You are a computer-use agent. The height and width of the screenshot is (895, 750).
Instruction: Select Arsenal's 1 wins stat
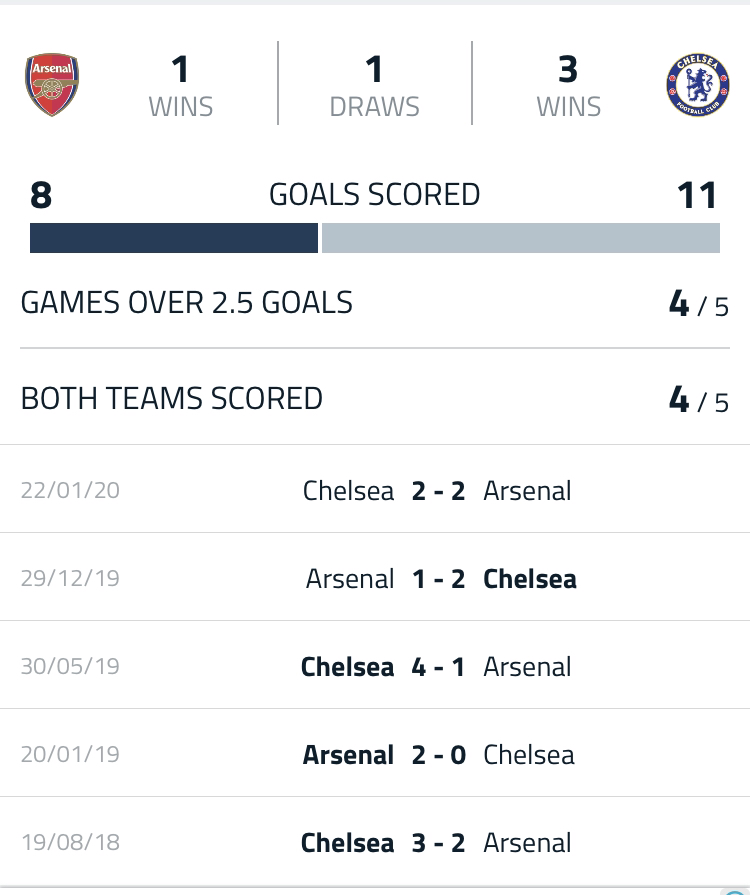tap(180, 85)
